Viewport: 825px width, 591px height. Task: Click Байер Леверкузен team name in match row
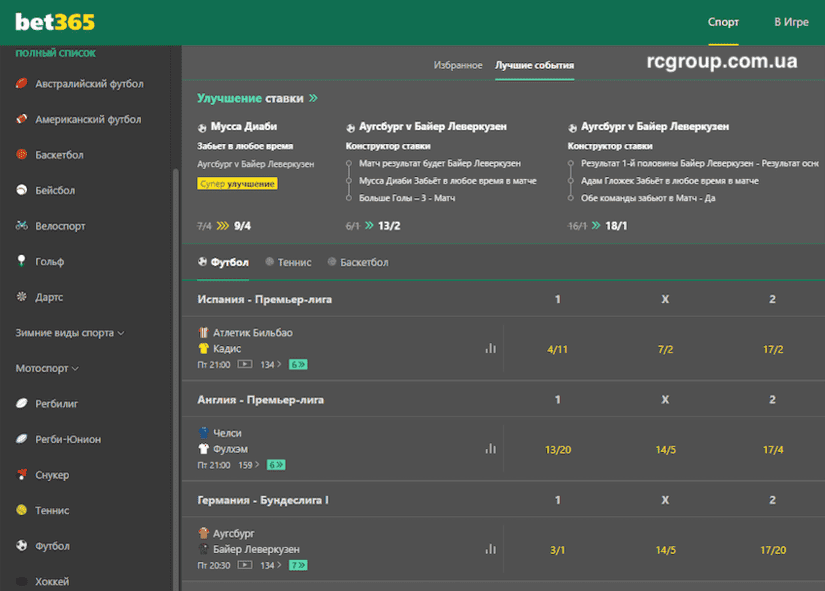click(256, 549)
